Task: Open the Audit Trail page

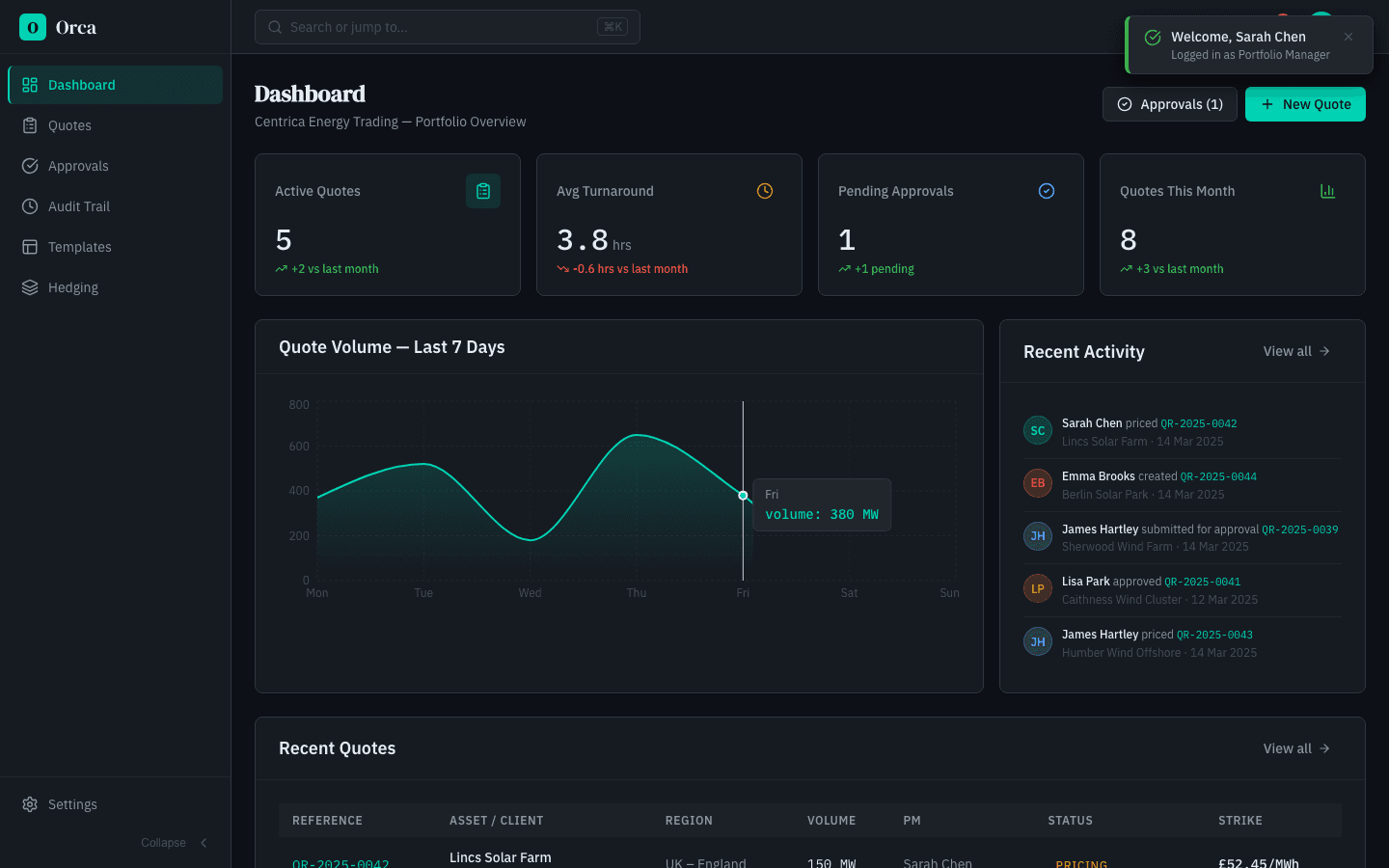Action: click(115, 206)
